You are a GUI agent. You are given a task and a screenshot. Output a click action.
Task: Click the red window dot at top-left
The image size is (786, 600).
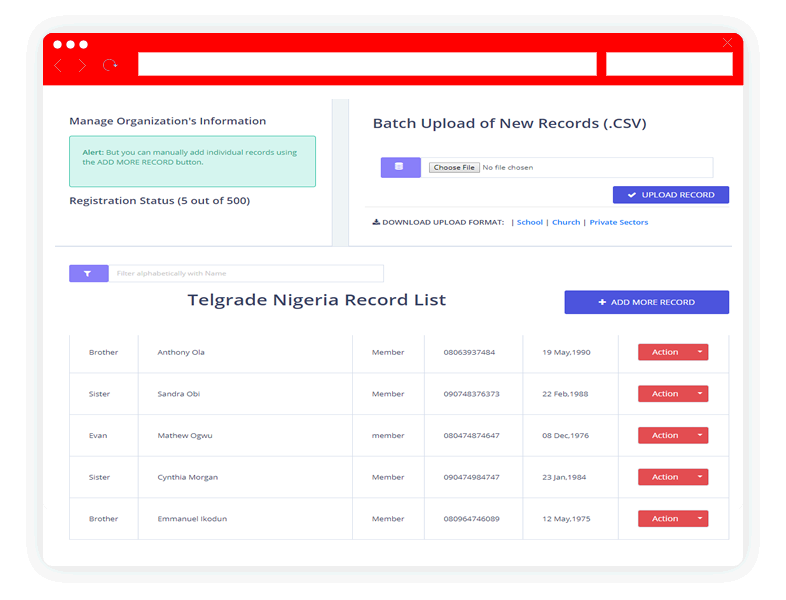pos(58,44)
